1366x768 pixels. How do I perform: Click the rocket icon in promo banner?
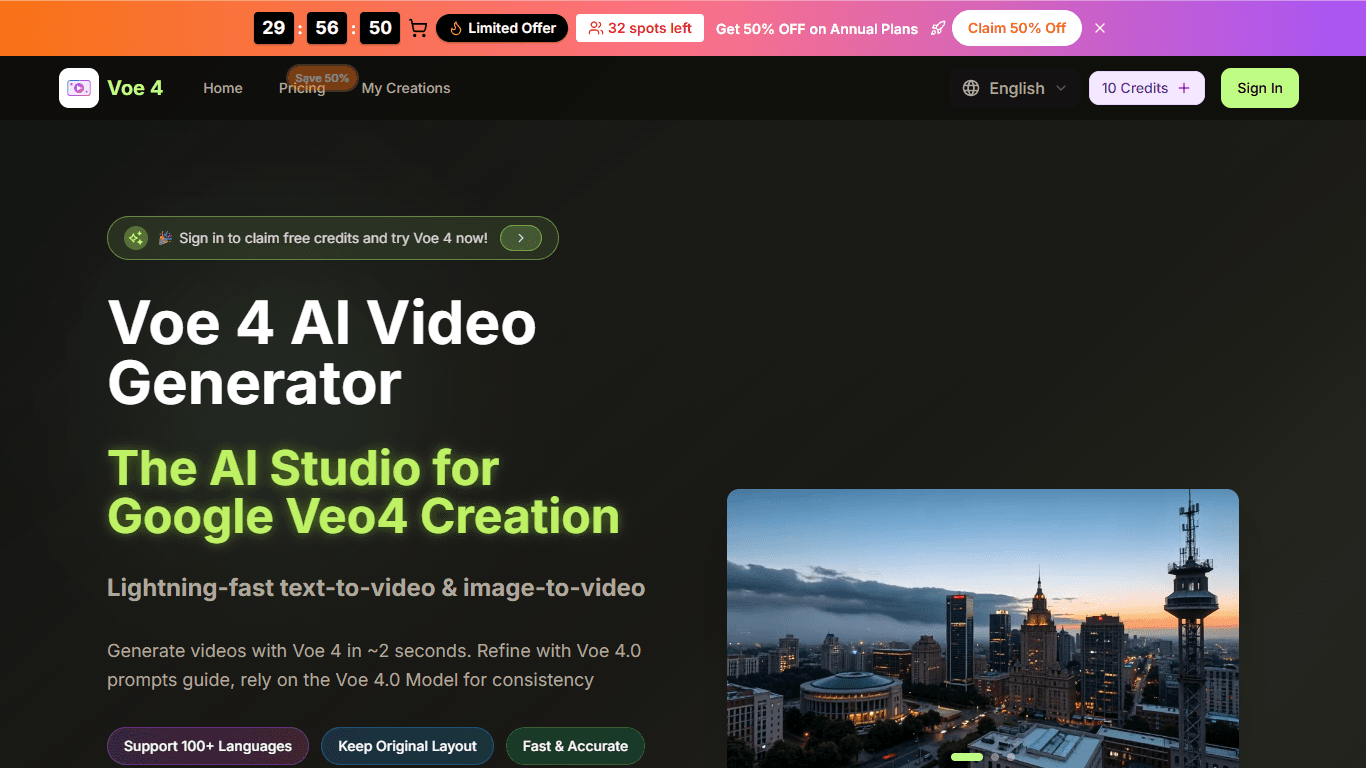coord(937,28)
